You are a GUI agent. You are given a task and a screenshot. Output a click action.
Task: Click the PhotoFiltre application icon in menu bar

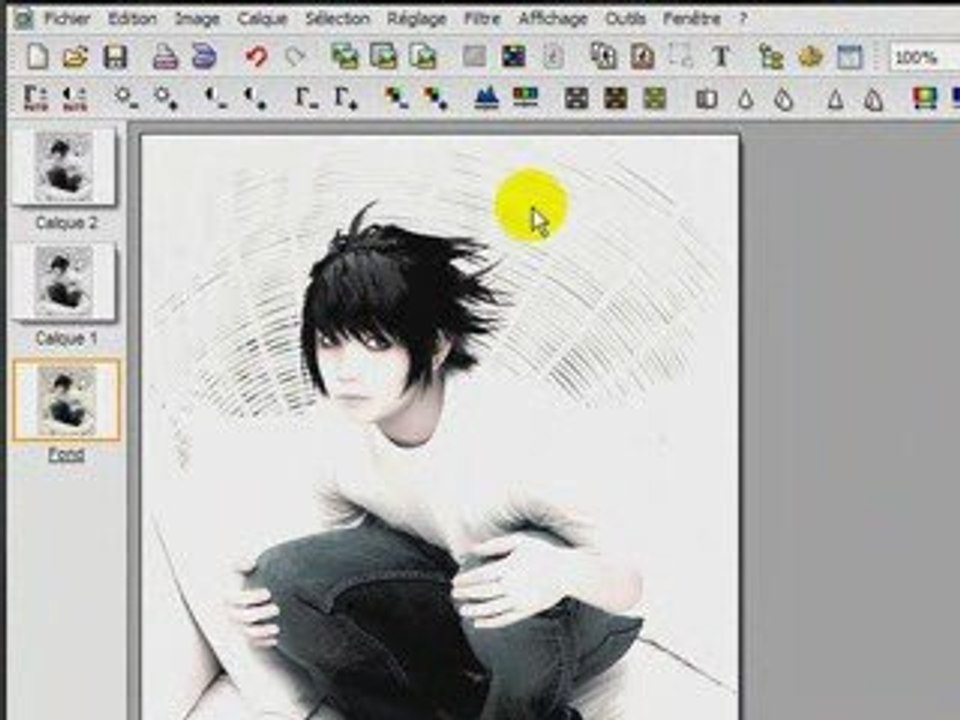click(23, 20)
